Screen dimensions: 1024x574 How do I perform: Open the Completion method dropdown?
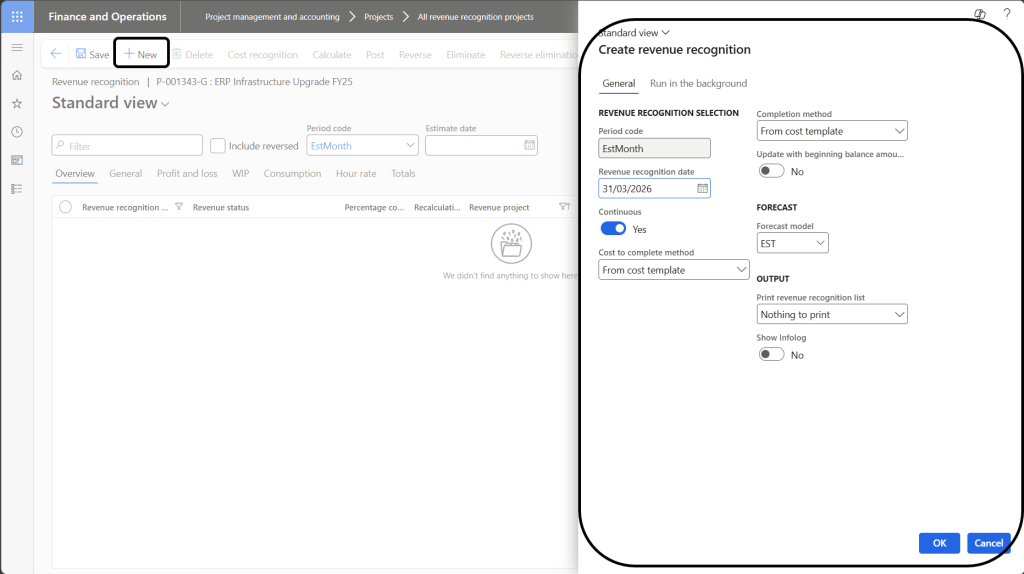[832, 131]
